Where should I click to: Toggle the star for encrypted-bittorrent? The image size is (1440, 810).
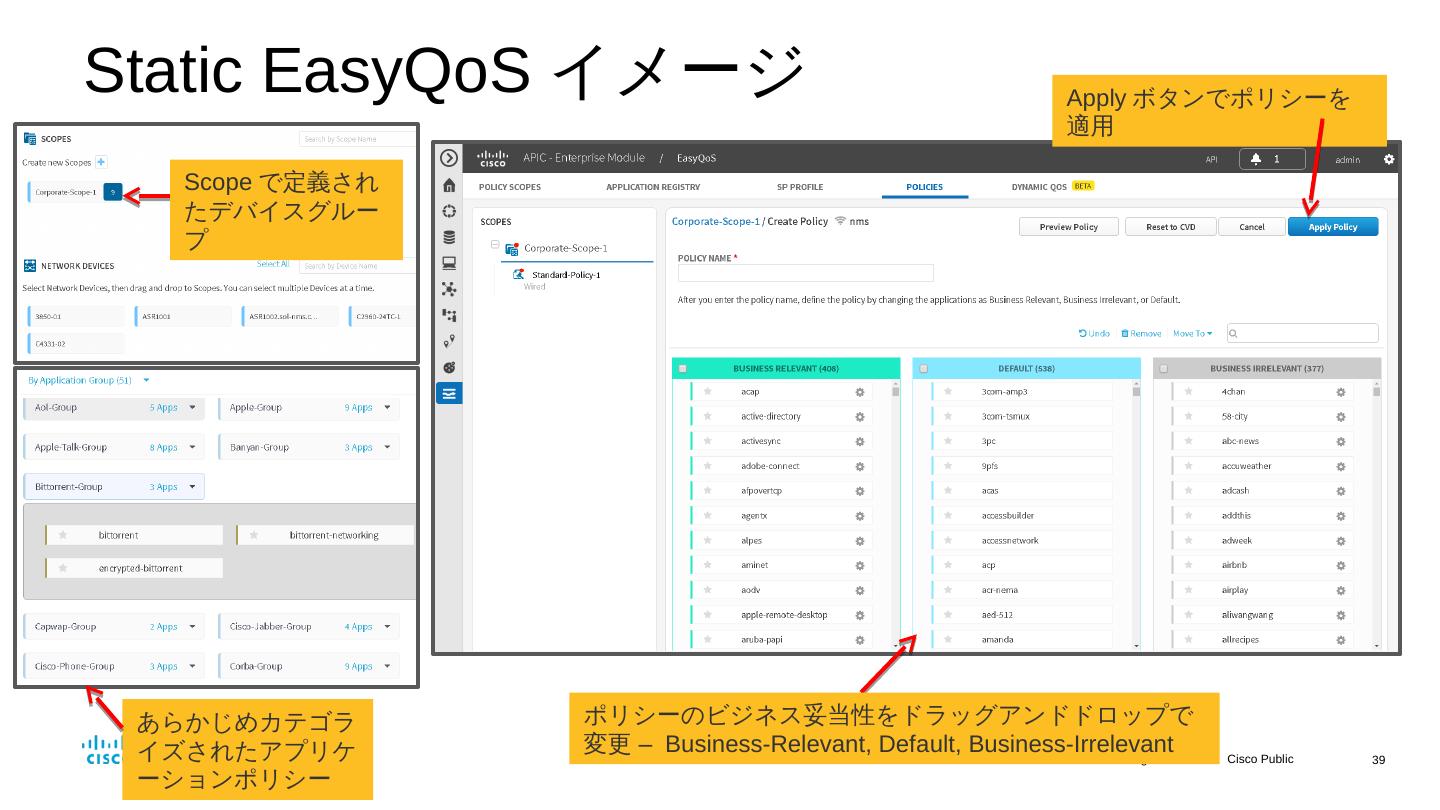coord(63,568)
